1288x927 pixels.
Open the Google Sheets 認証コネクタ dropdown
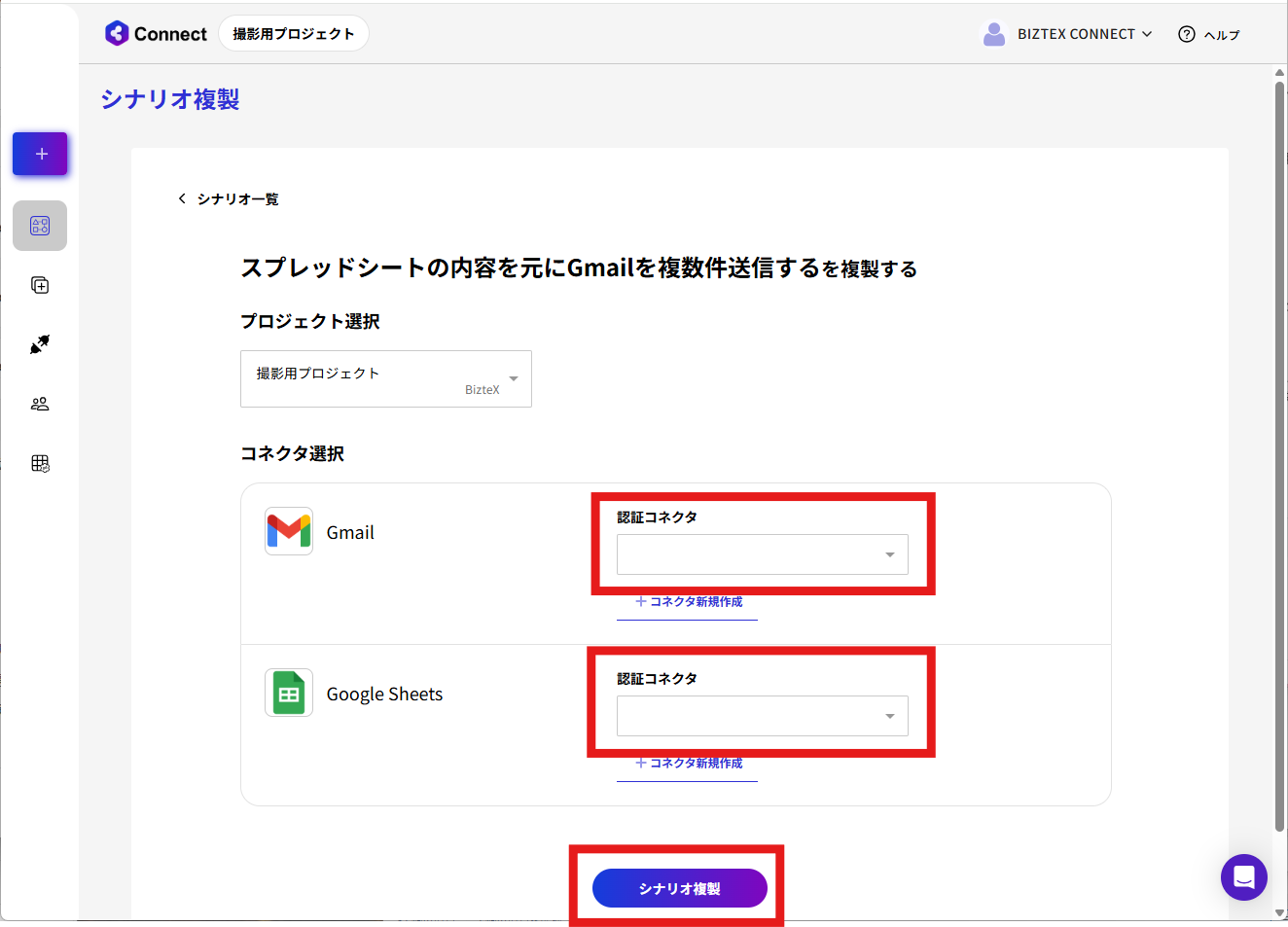(x=763, y=716)
